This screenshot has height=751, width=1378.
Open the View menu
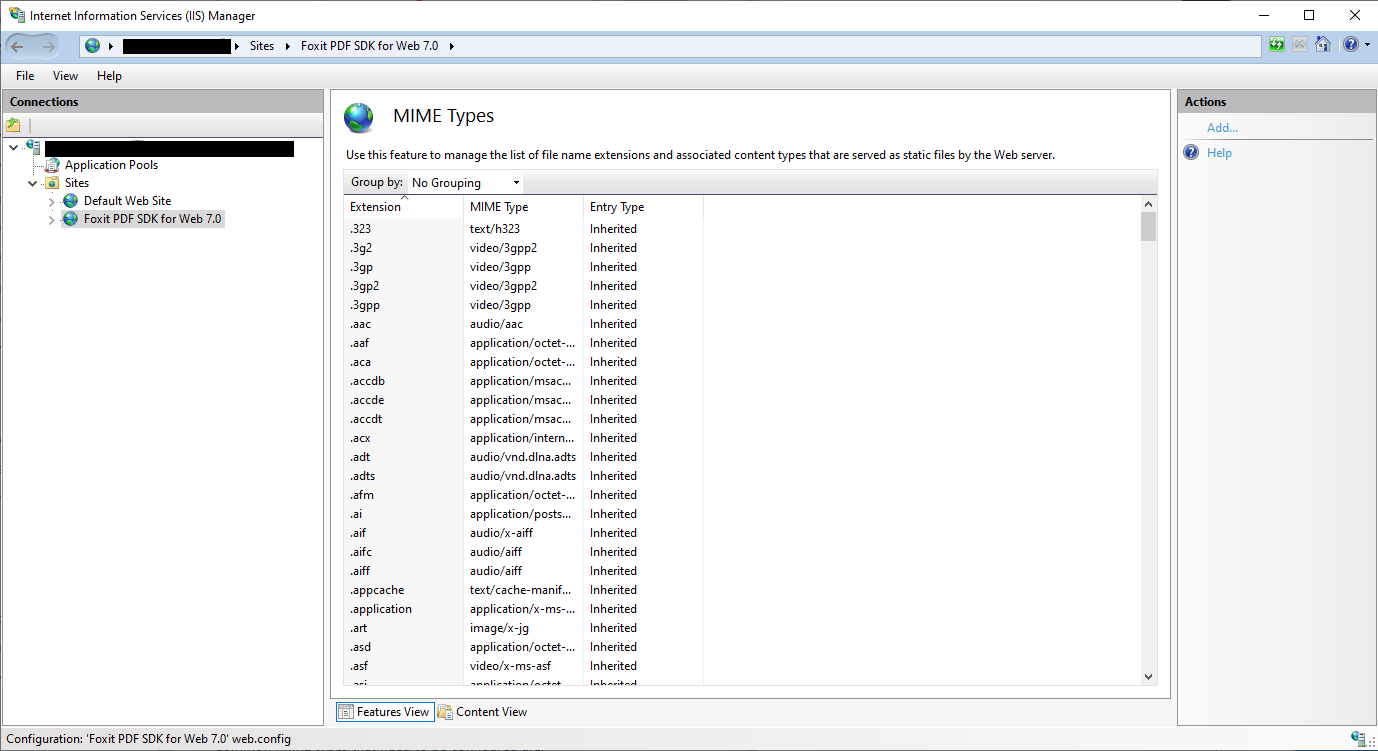pos(65,76)
